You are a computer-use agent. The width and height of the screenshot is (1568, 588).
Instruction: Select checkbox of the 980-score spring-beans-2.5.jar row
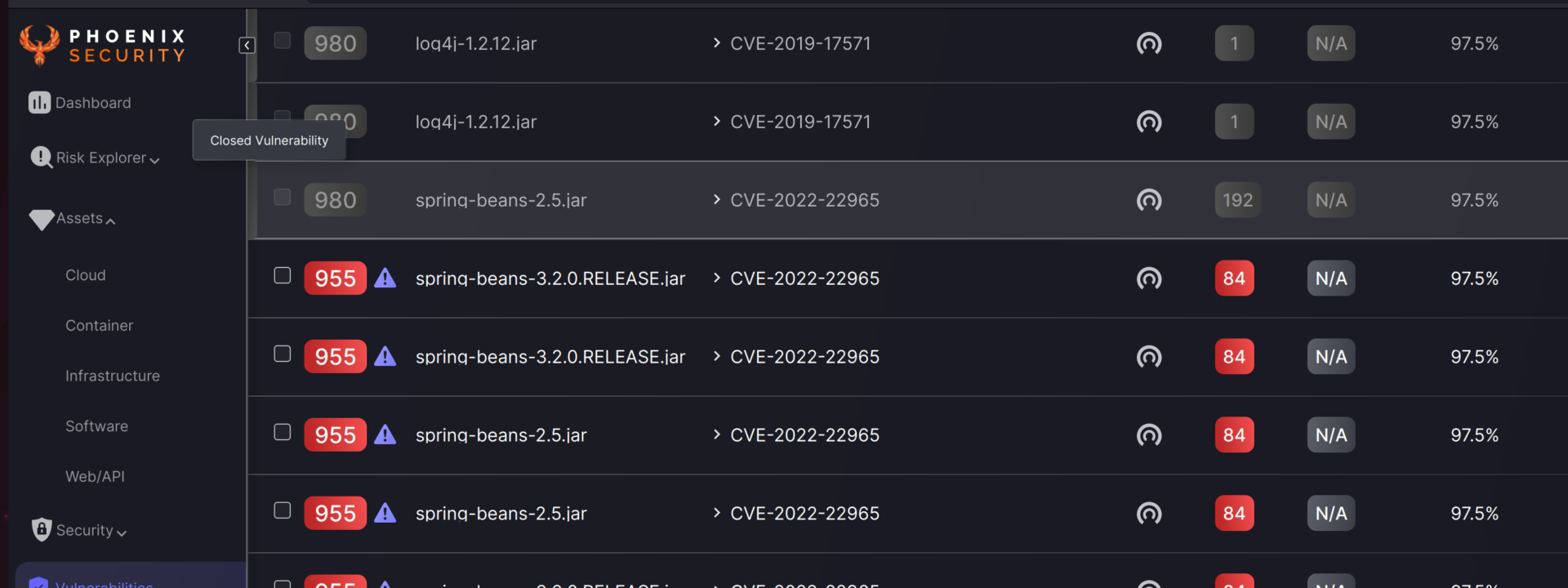pos(283,198)
